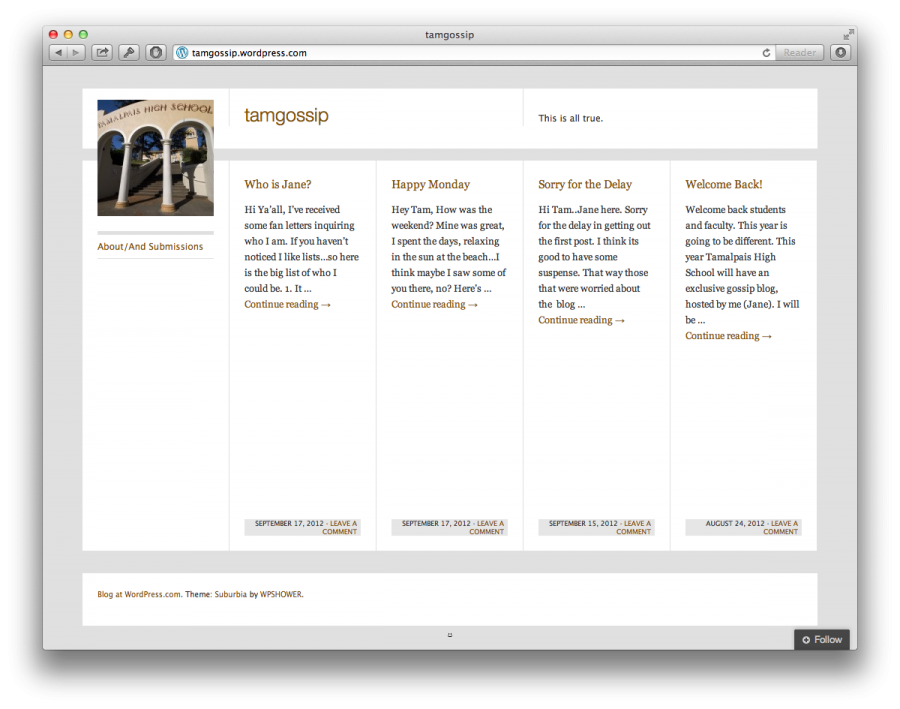
Task: Click the plus icon on the Follow button
Action: click(x=806, y=640)
